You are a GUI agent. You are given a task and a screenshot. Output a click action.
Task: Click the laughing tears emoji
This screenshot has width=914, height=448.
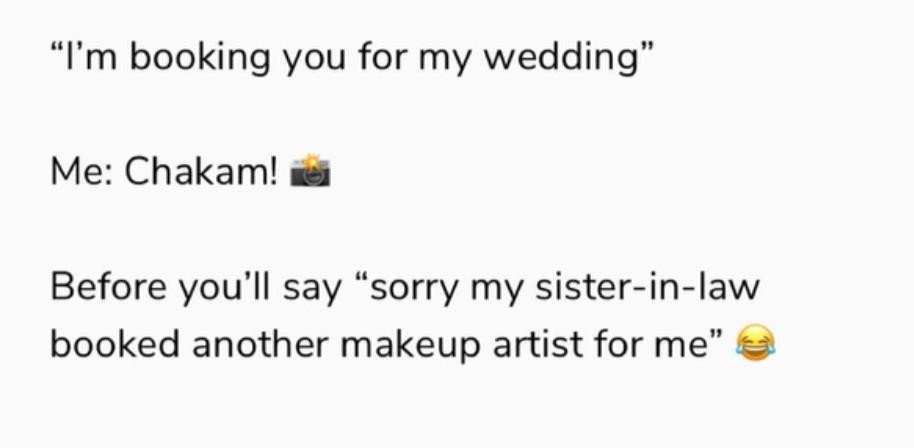[x=755, y=343]
